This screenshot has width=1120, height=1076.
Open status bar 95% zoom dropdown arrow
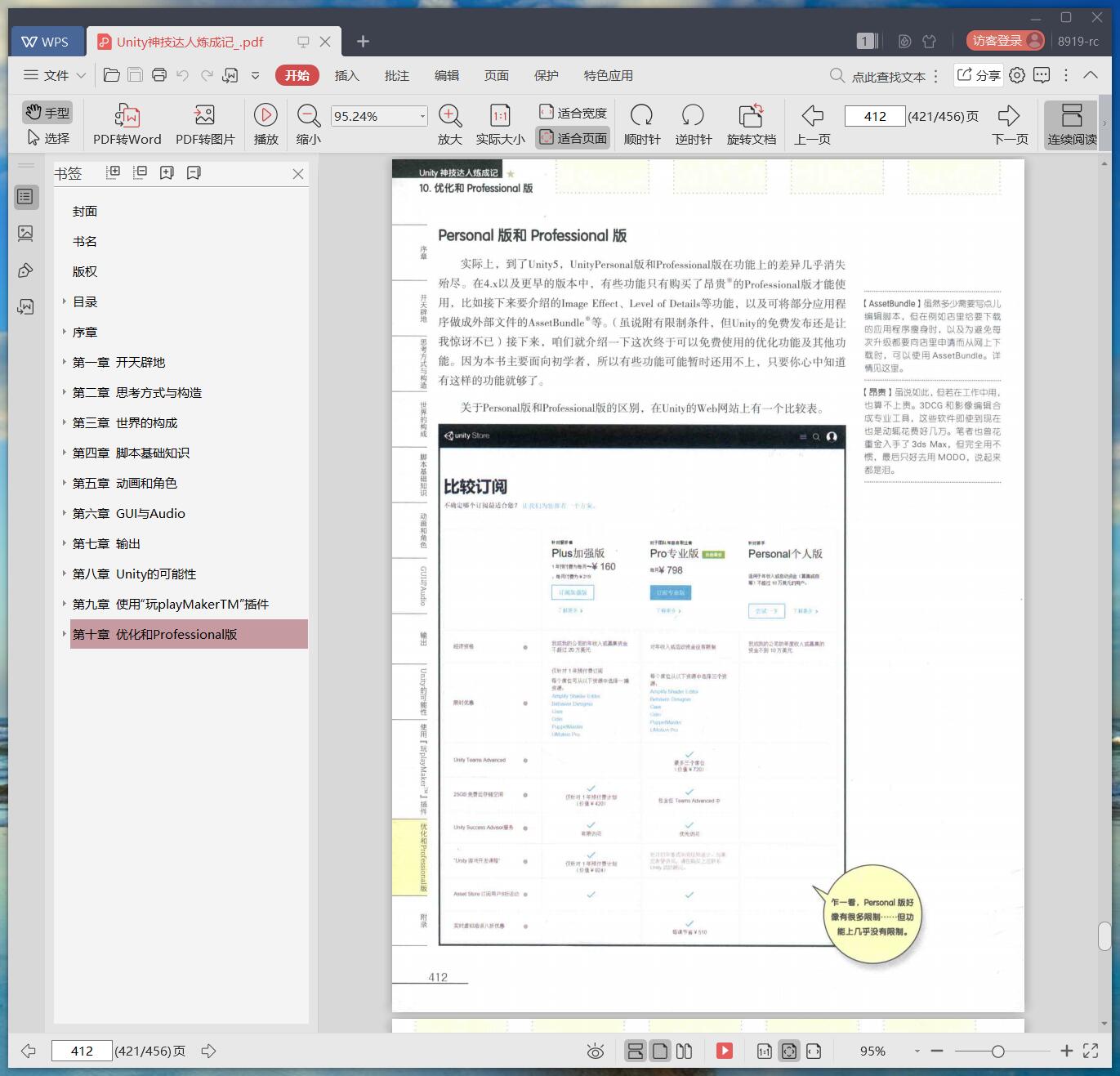pos(917,1051)
